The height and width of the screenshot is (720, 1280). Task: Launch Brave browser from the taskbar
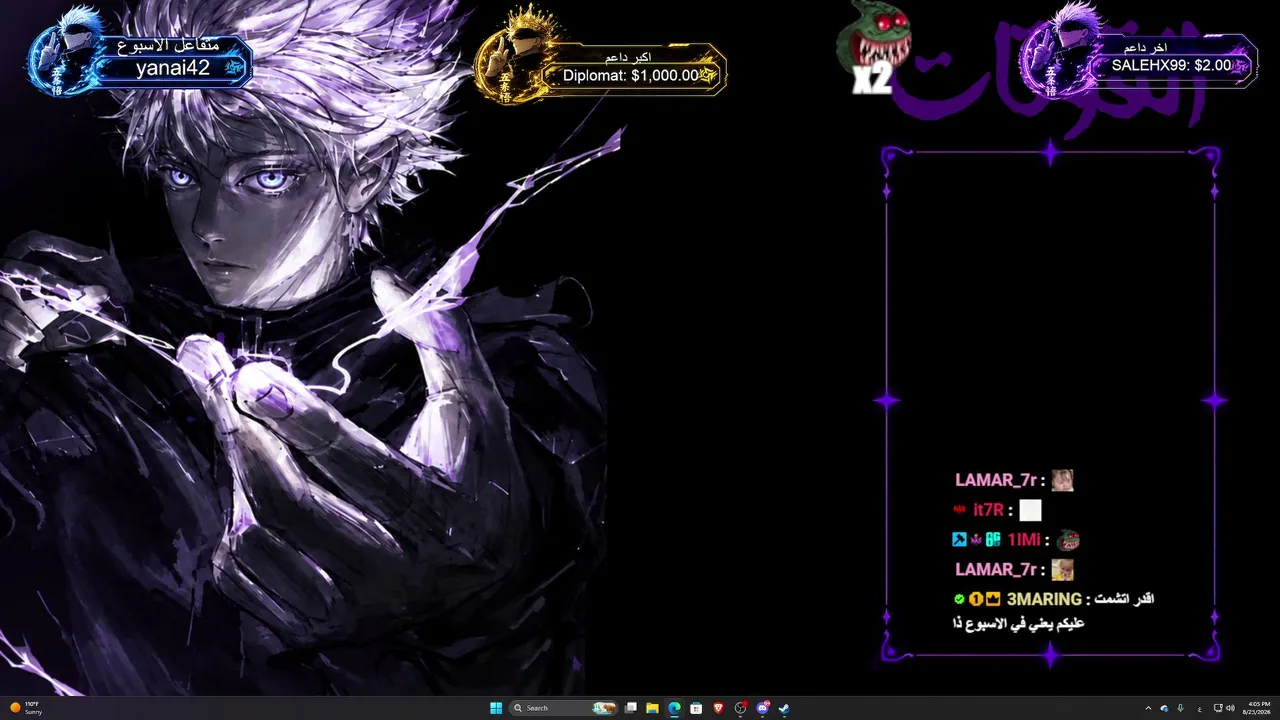tap(718, 708)
